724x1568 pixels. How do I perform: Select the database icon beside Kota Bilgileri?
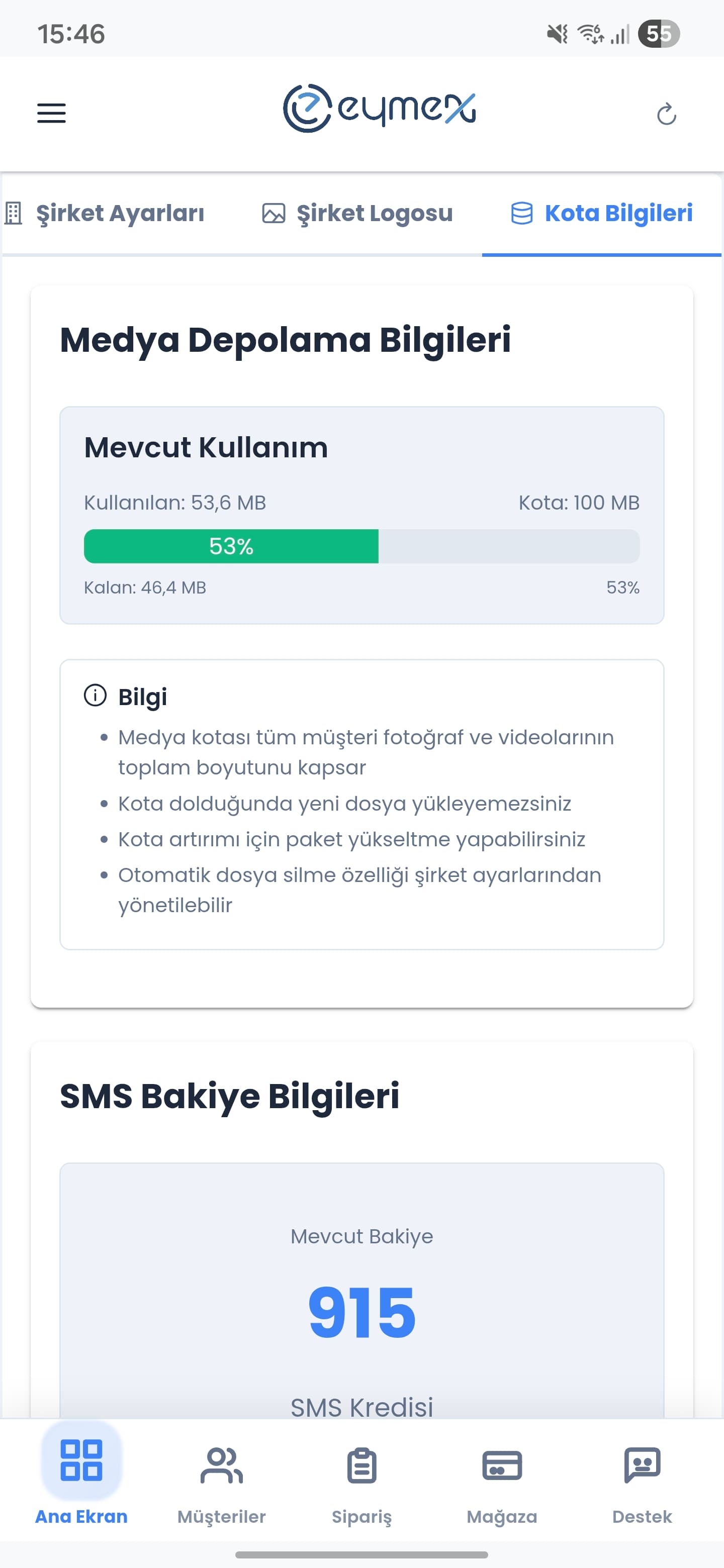click(x=522, y=213)
